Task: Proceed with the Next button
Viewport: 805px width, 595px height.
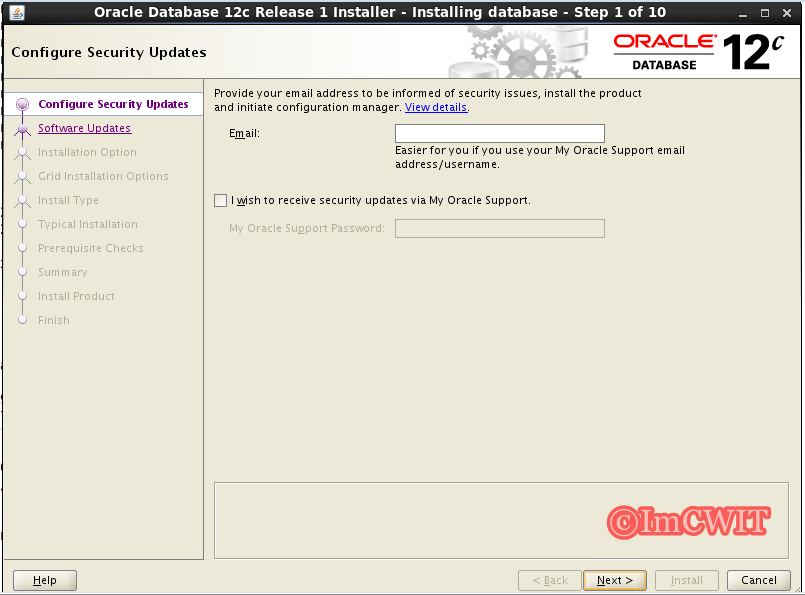Action: click(615, 581)
